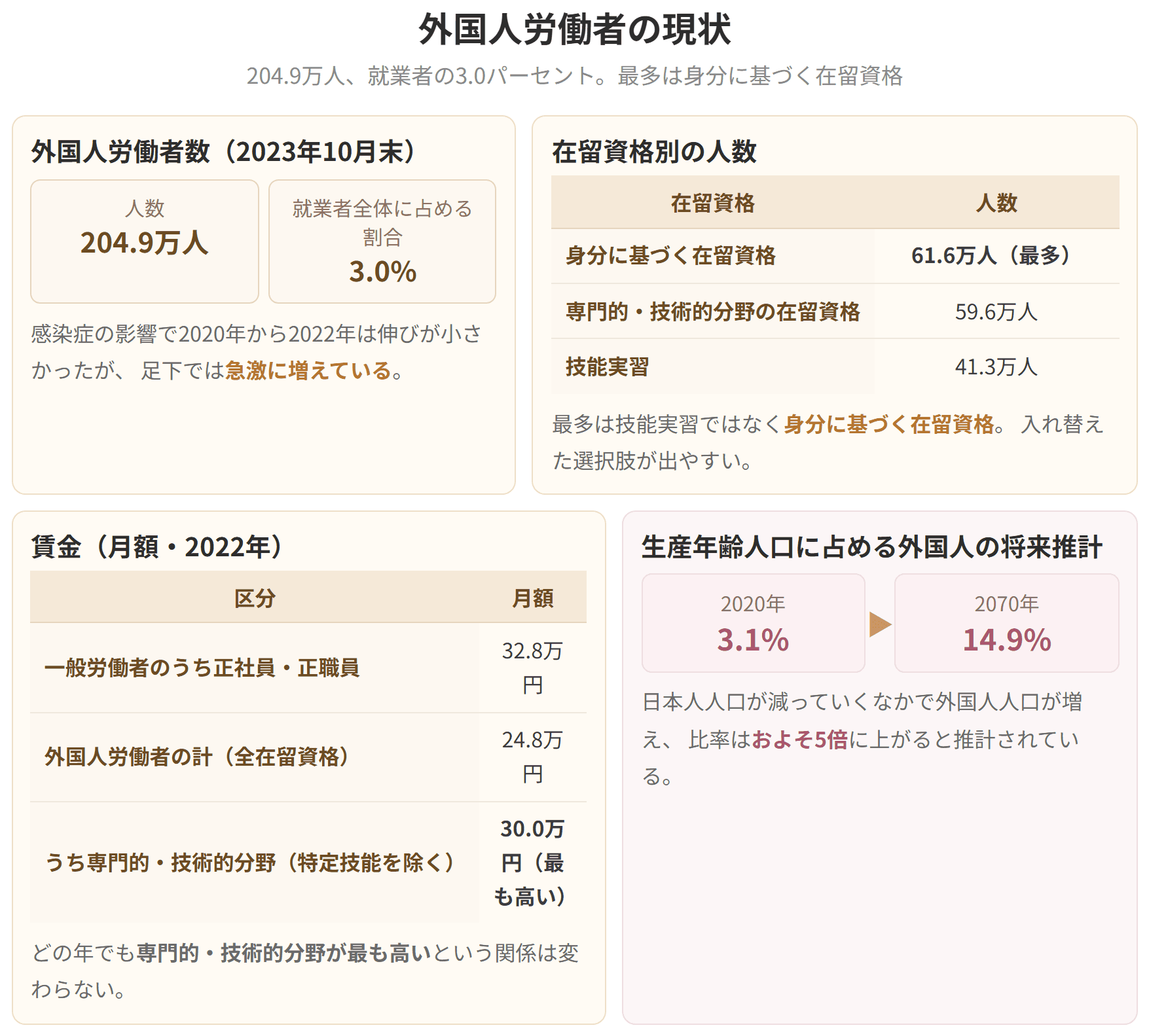Viewport: 1149px width, 1036px height.
Task: Click the 月額 column header
Action: (x=532, y=598)
